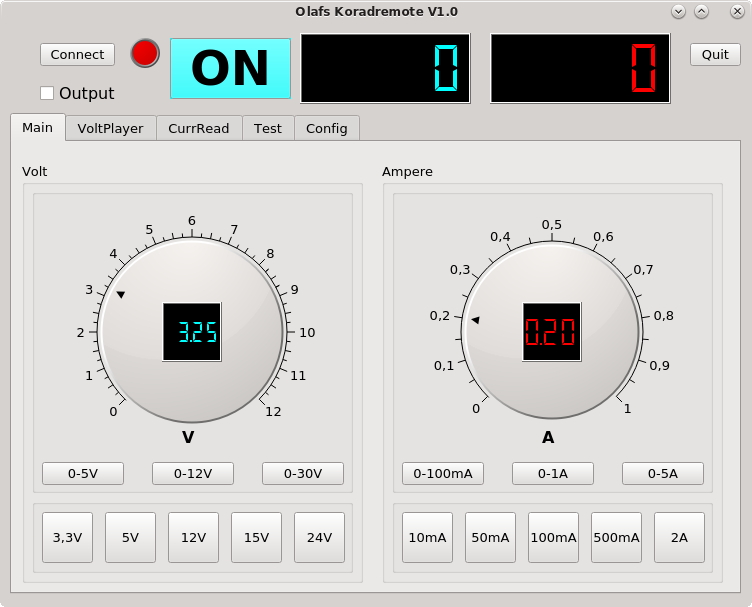
Task: Select the 2A current preset
Action: 679,537
